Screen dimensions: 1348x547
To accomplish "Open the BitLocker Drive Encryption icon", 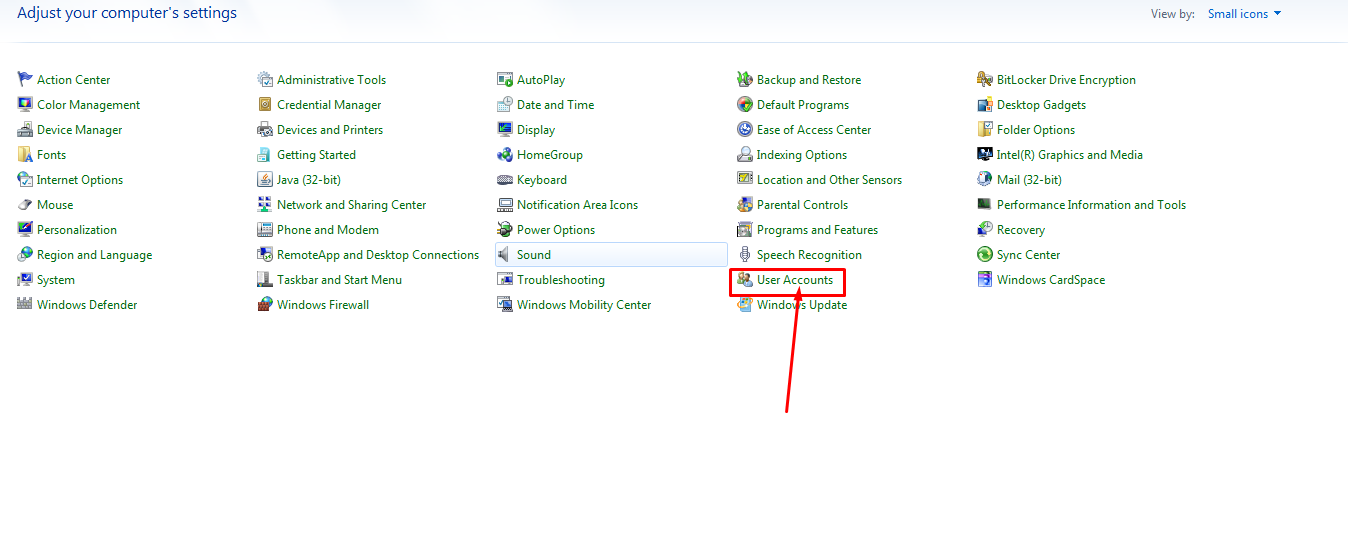I will tap(985, 80).
